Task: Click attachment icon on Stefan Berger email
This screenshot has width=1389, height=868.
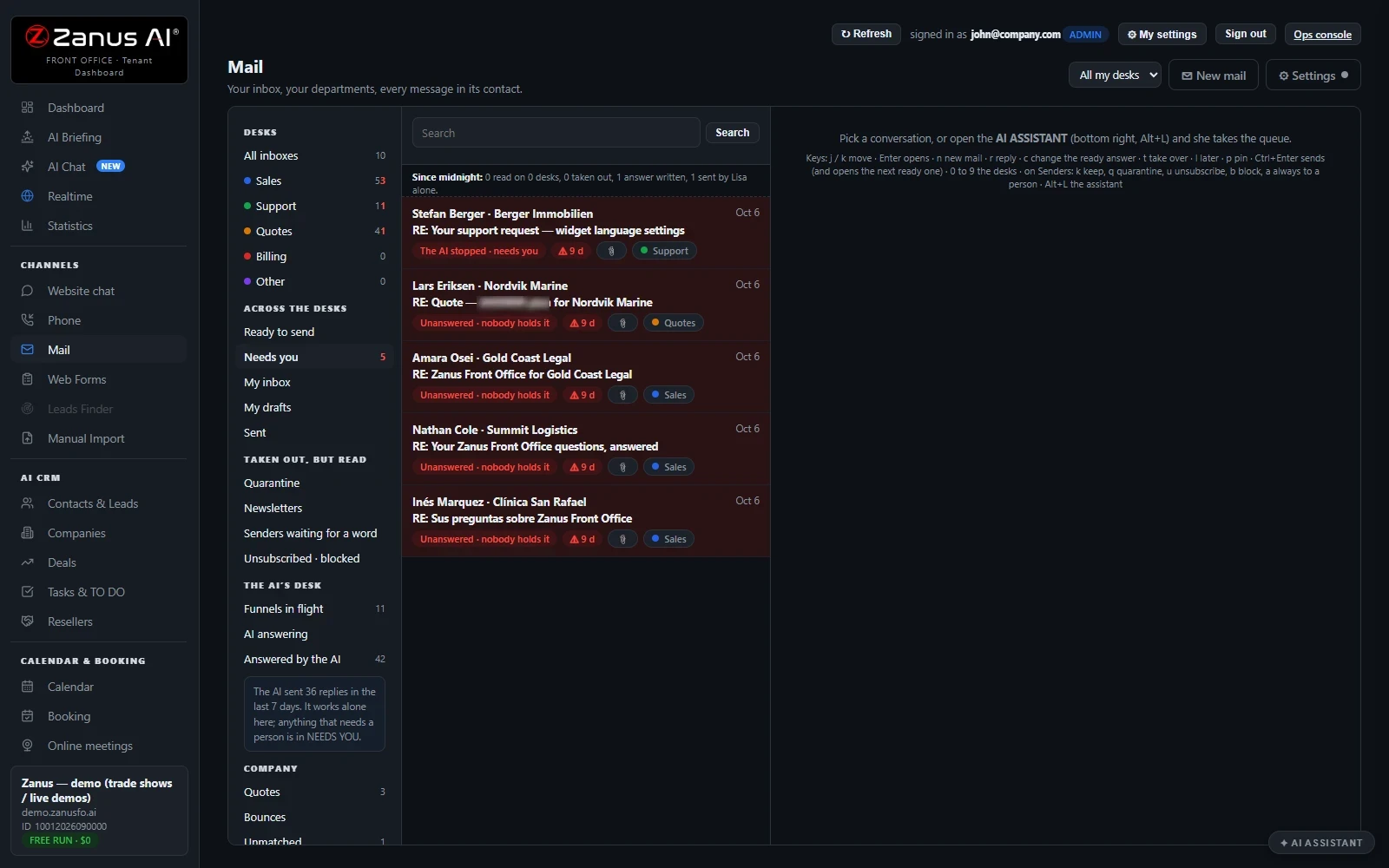Action: pyautogui.click(x=611, y=251)
